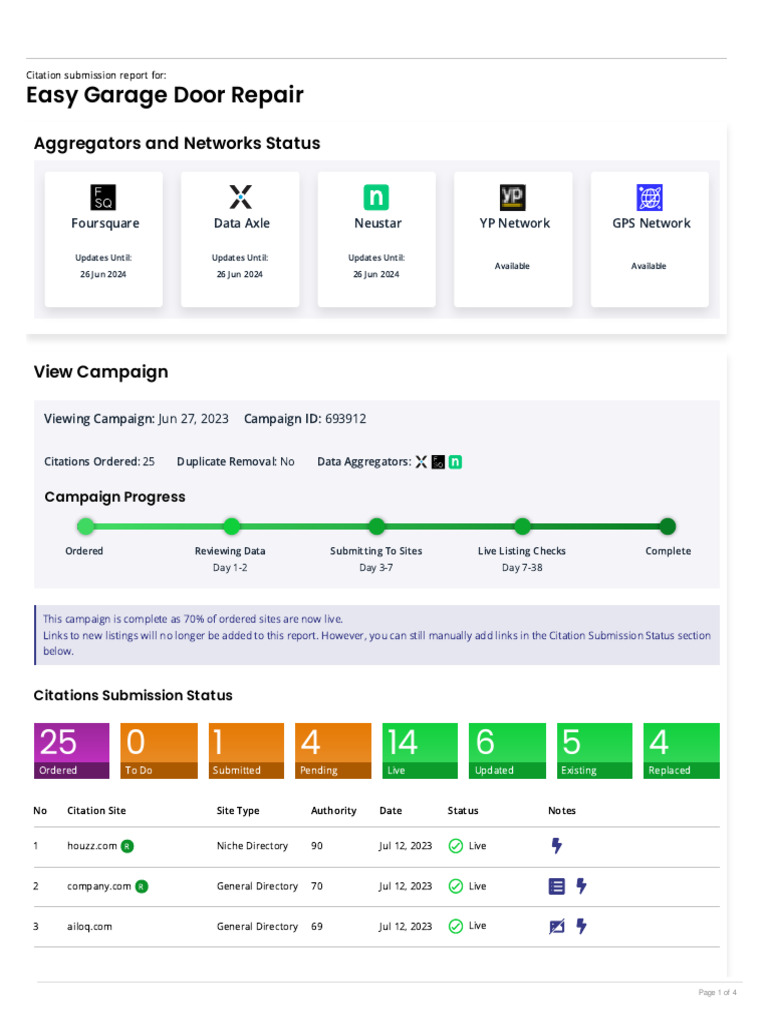Click the Complete progress marker

coord(667,526)
